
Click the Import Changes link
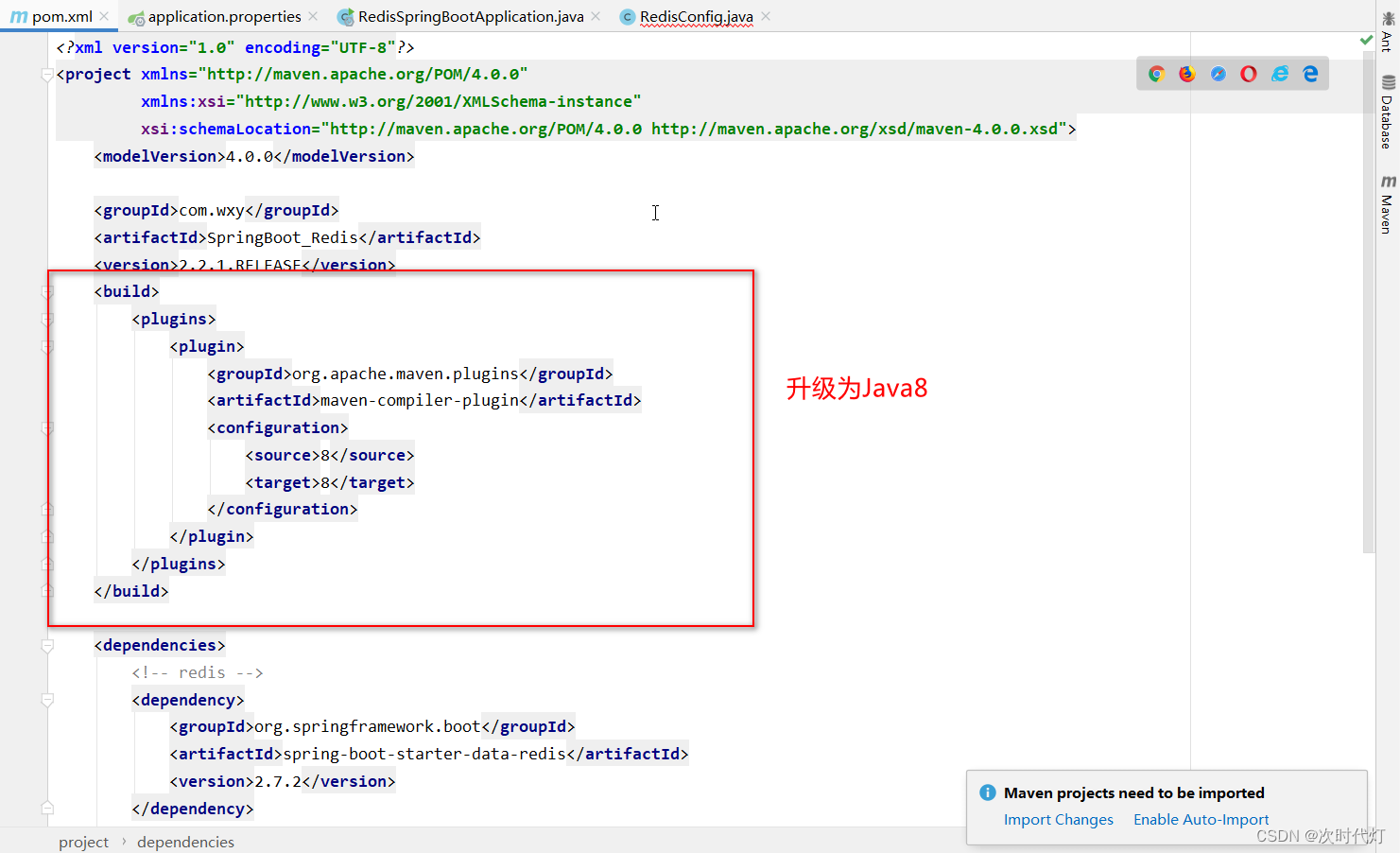pyautogui.click(x=1058, y=819)
